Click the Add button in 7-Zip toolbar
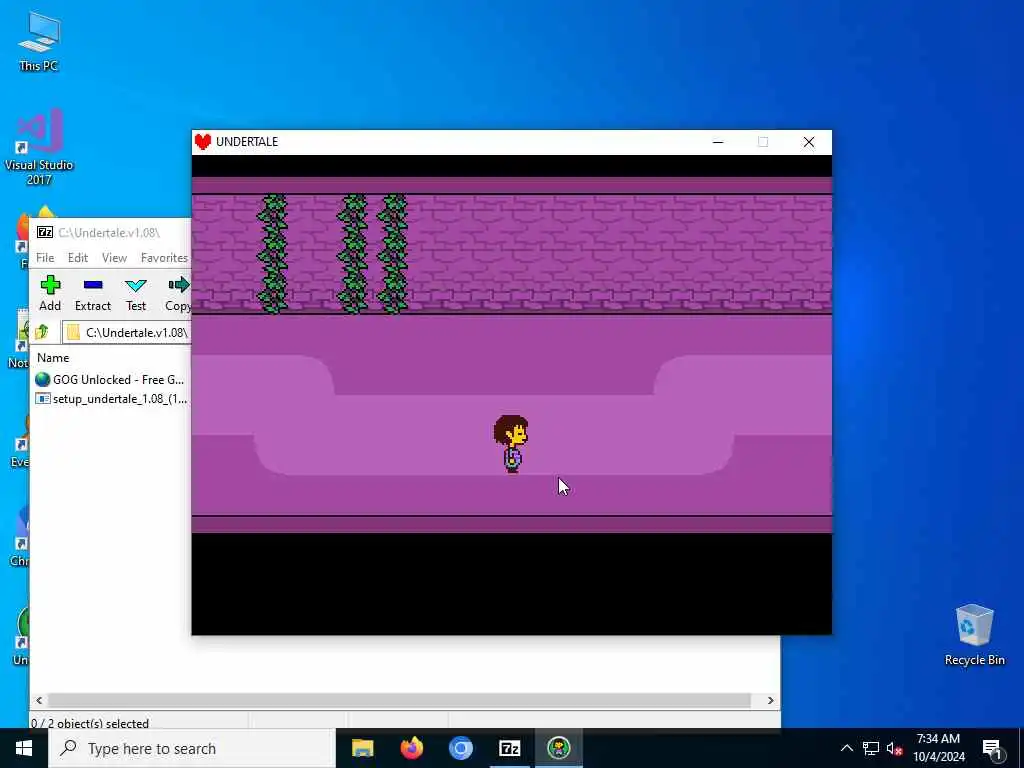The image size is (1024, 768). (x=50, y=293)
